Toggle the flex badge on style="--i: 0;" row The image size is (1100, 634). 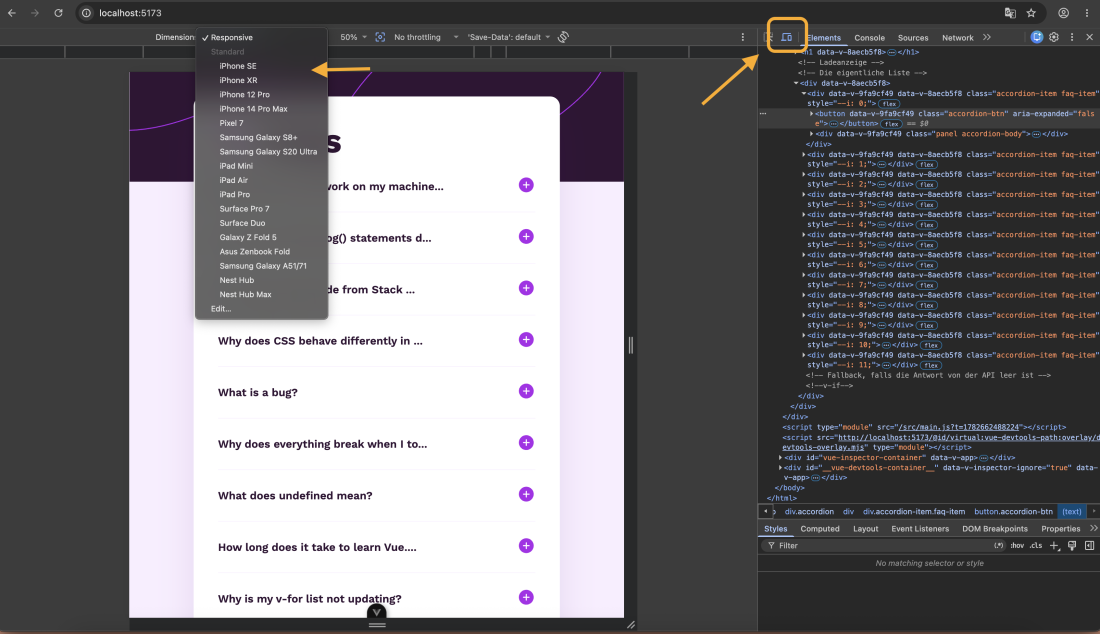[x=889, y=104]
